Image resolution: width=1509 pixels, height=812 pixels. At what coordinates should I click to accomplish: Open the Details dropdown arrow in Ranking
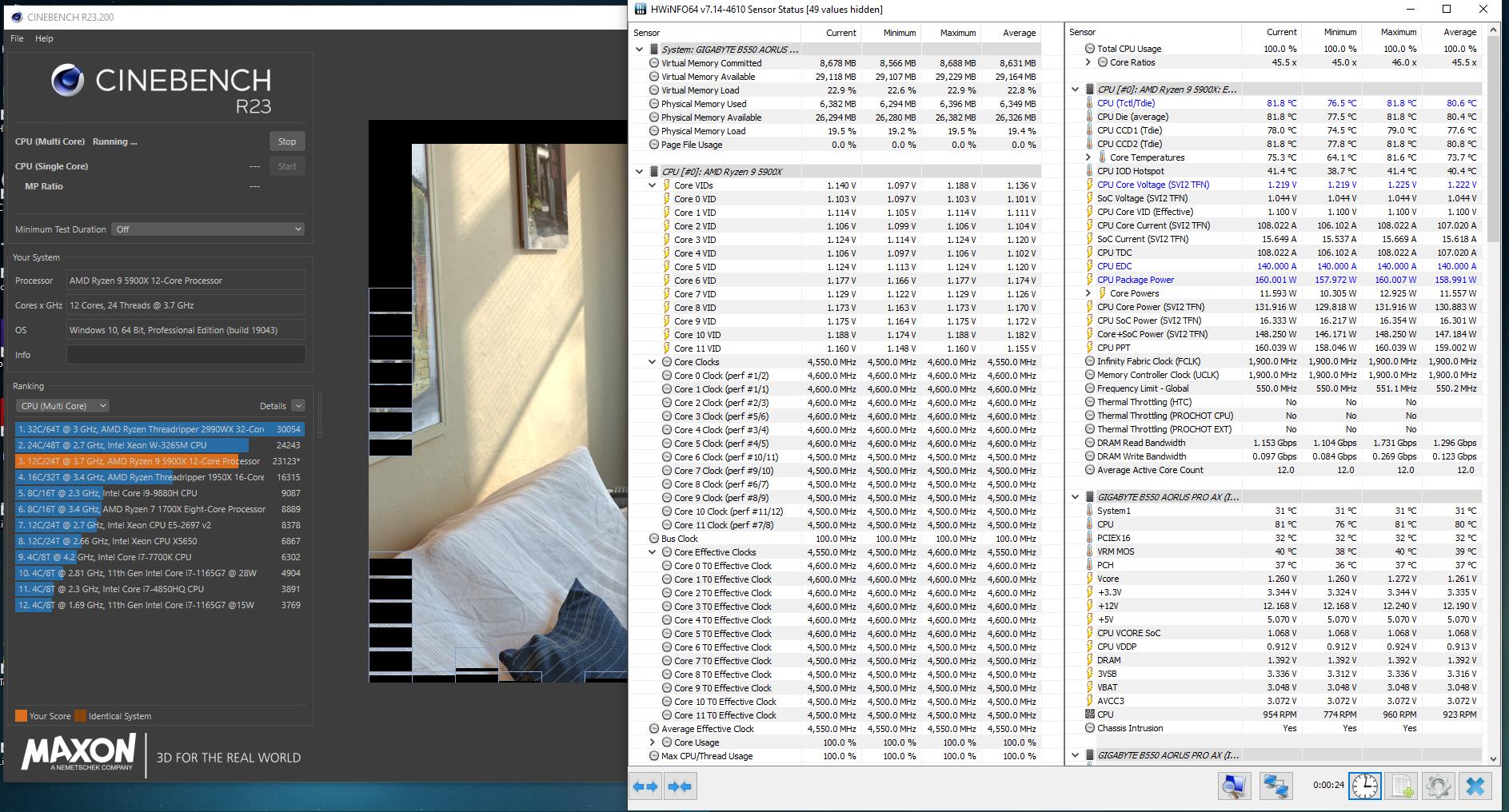(x=298, y=406)
